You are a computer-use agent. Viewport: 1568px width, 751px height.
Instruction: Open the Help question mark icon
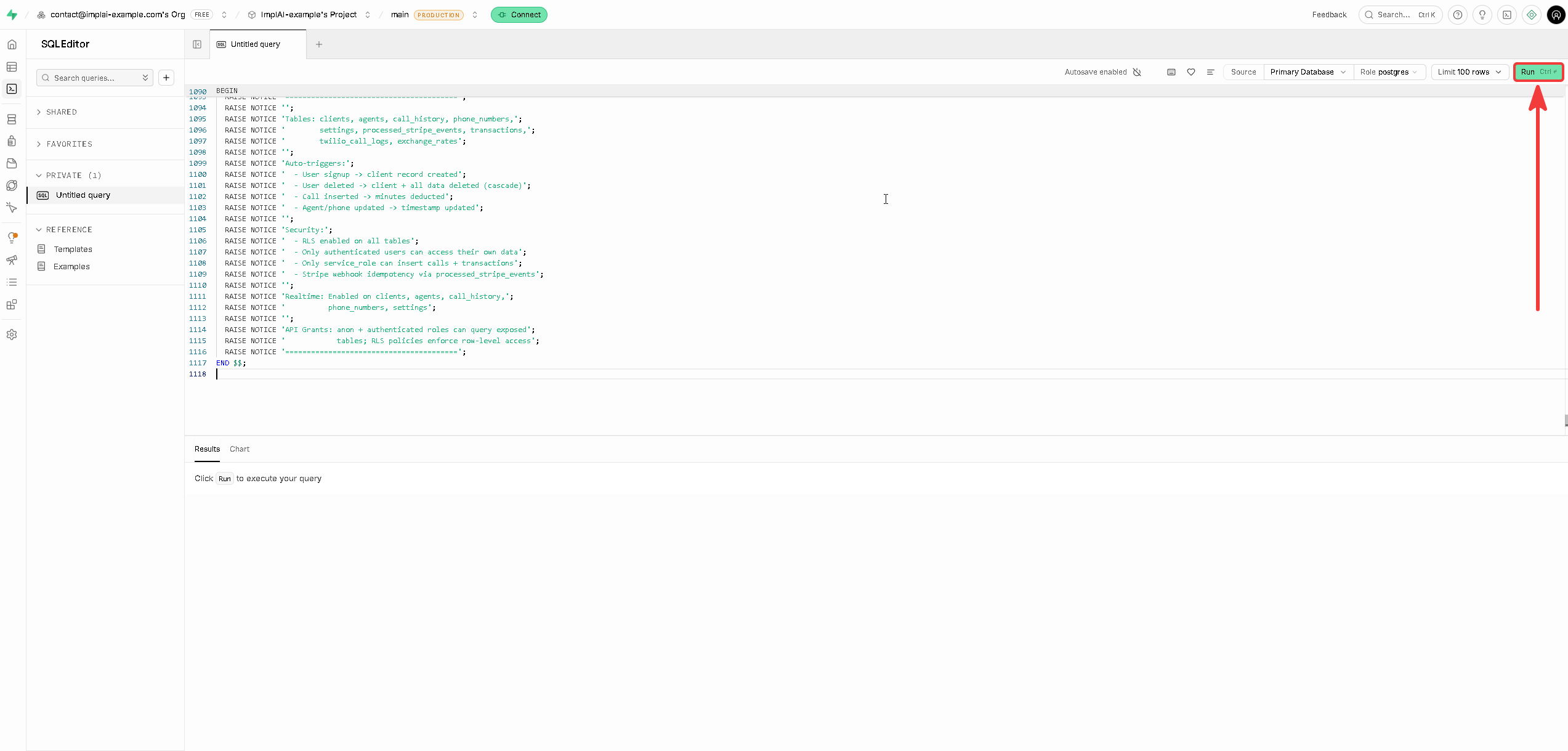(x=1458, y=15)
